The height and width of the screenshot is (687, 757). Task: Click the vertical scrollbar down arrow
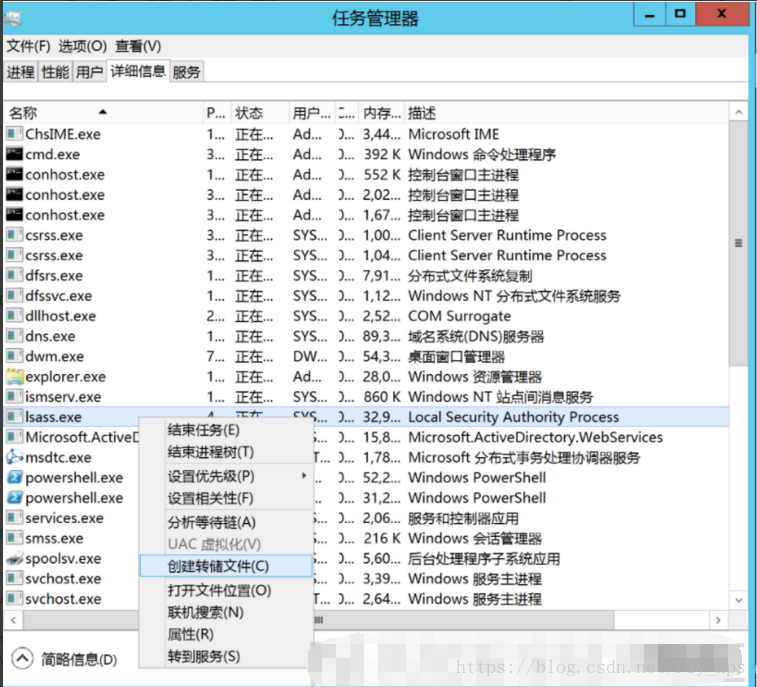(x=738, y=600)
